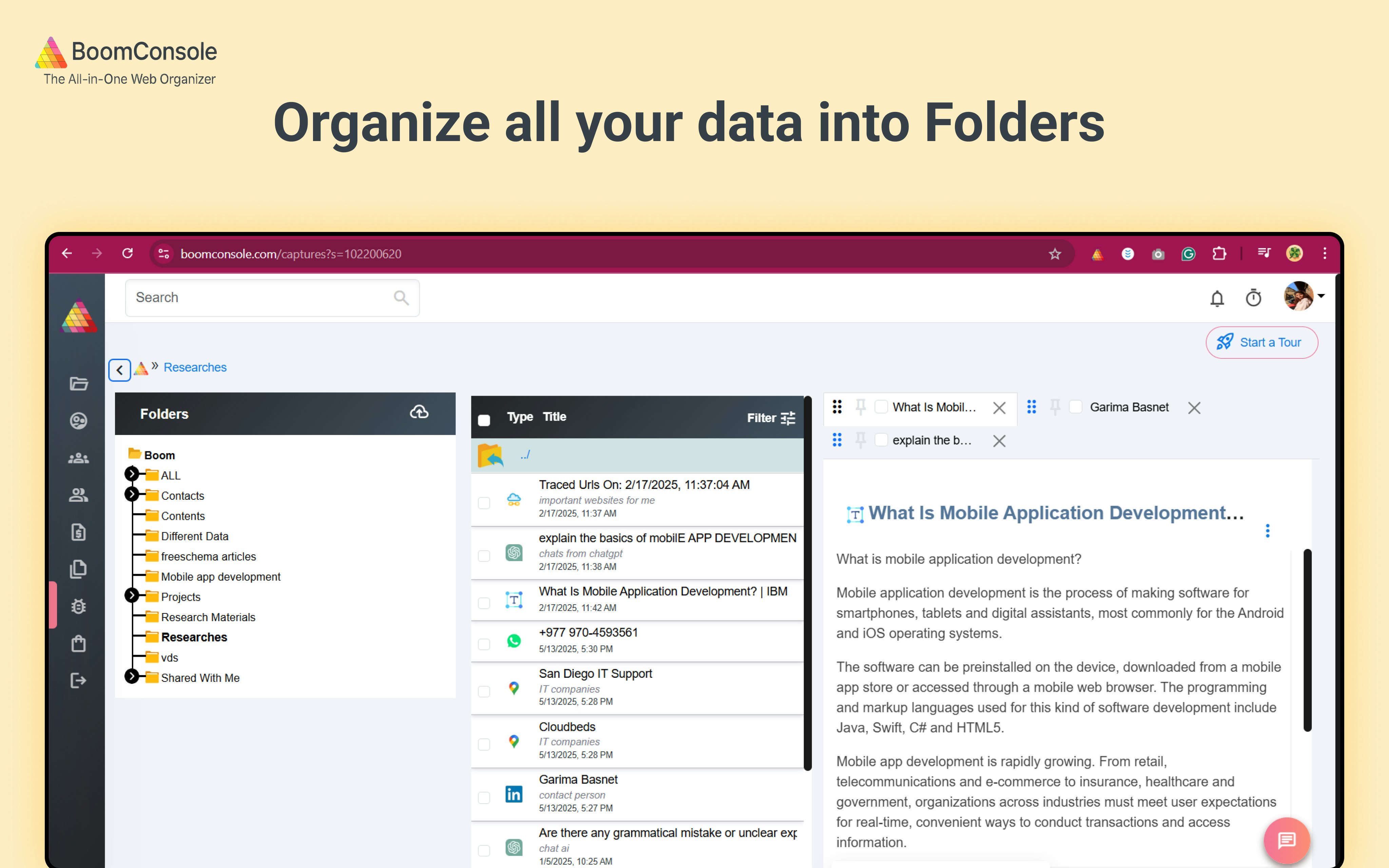Viewport: 1389px width, 868px height.
Task: Switch to the Garima Basnet tab
Action: [1129, 407]
